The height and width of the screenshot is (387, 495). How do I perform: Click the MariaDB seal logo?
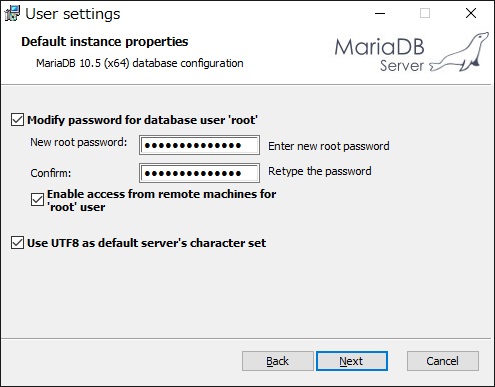pos(460,52)
